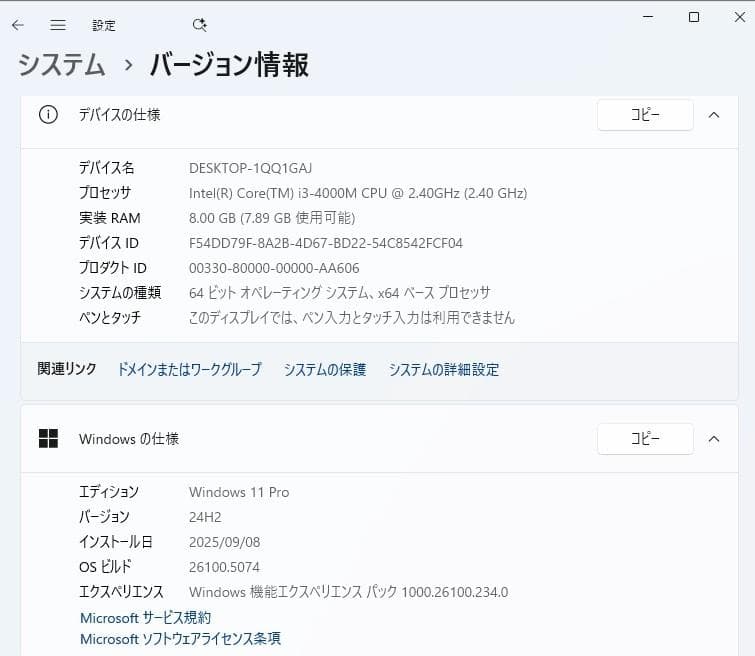Click the システムの種類 label

coord(120,292)
